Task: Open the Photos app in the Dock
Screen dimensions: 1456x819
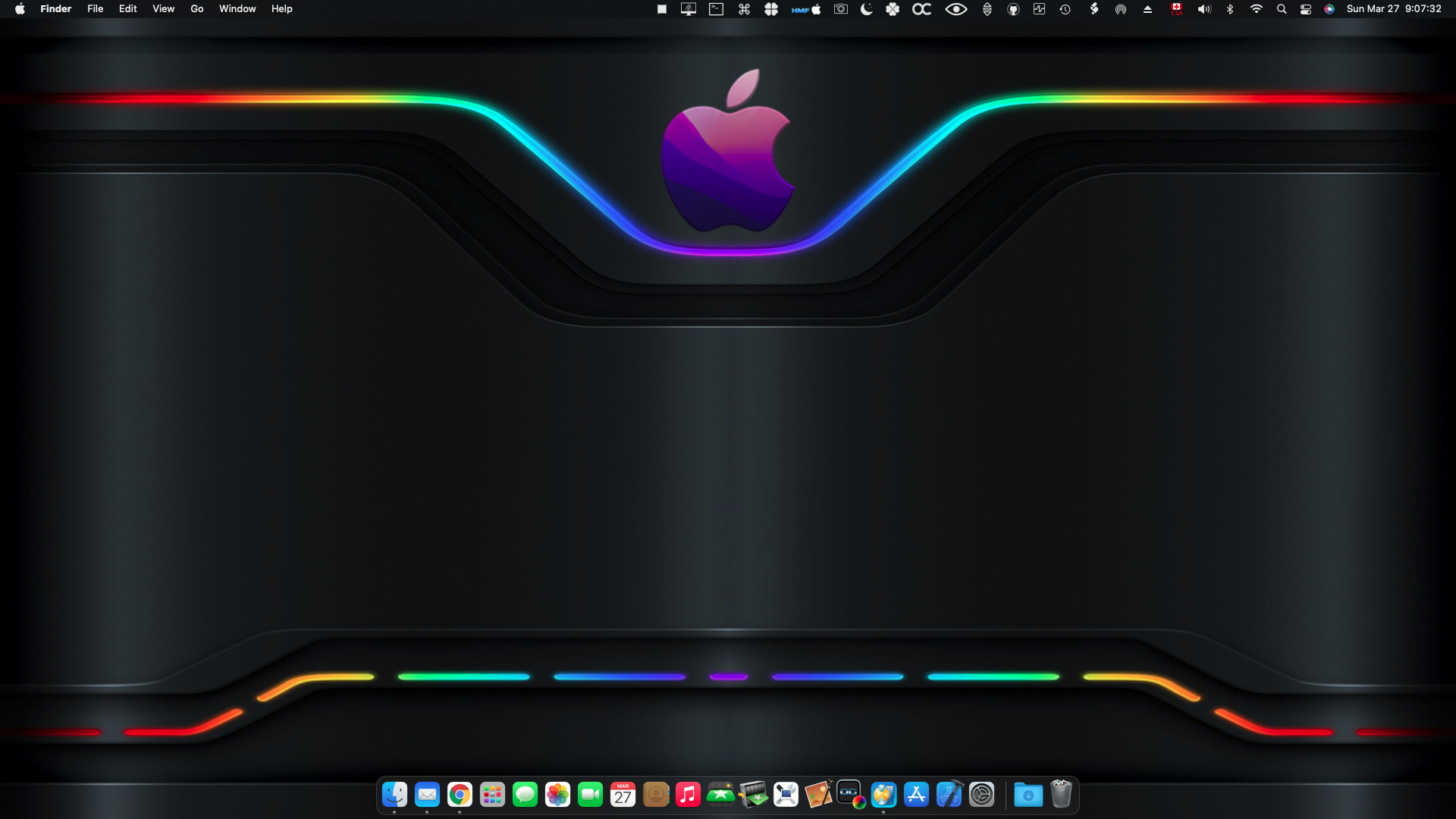Action: coord(557,795)
